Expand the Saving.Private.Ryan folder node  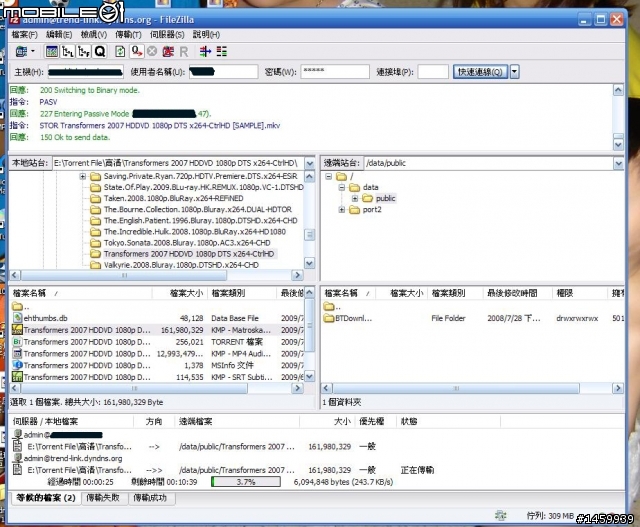pyautogui.click(x=82, y=176)
